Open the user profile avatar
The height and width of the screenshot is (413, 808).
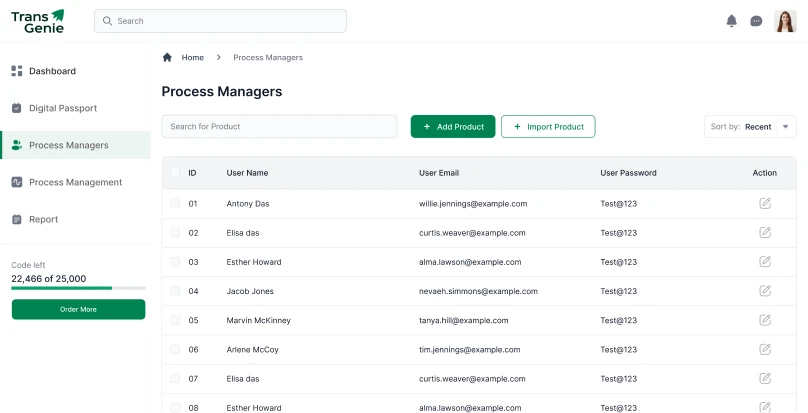tap(785, 21)
